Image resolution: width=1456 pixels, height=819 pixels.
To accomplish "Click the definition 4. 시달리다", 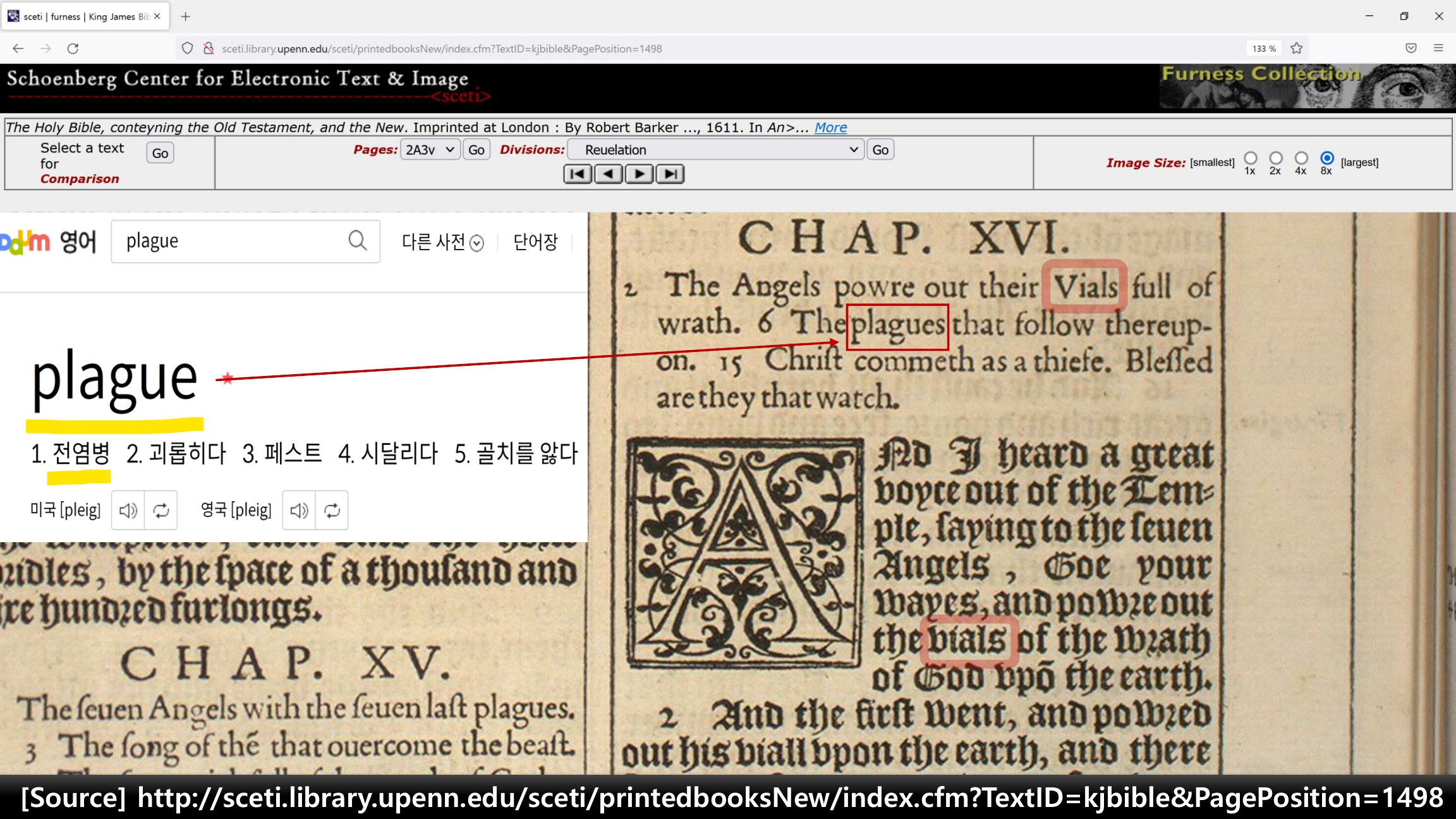I will (x=388, y=453).
